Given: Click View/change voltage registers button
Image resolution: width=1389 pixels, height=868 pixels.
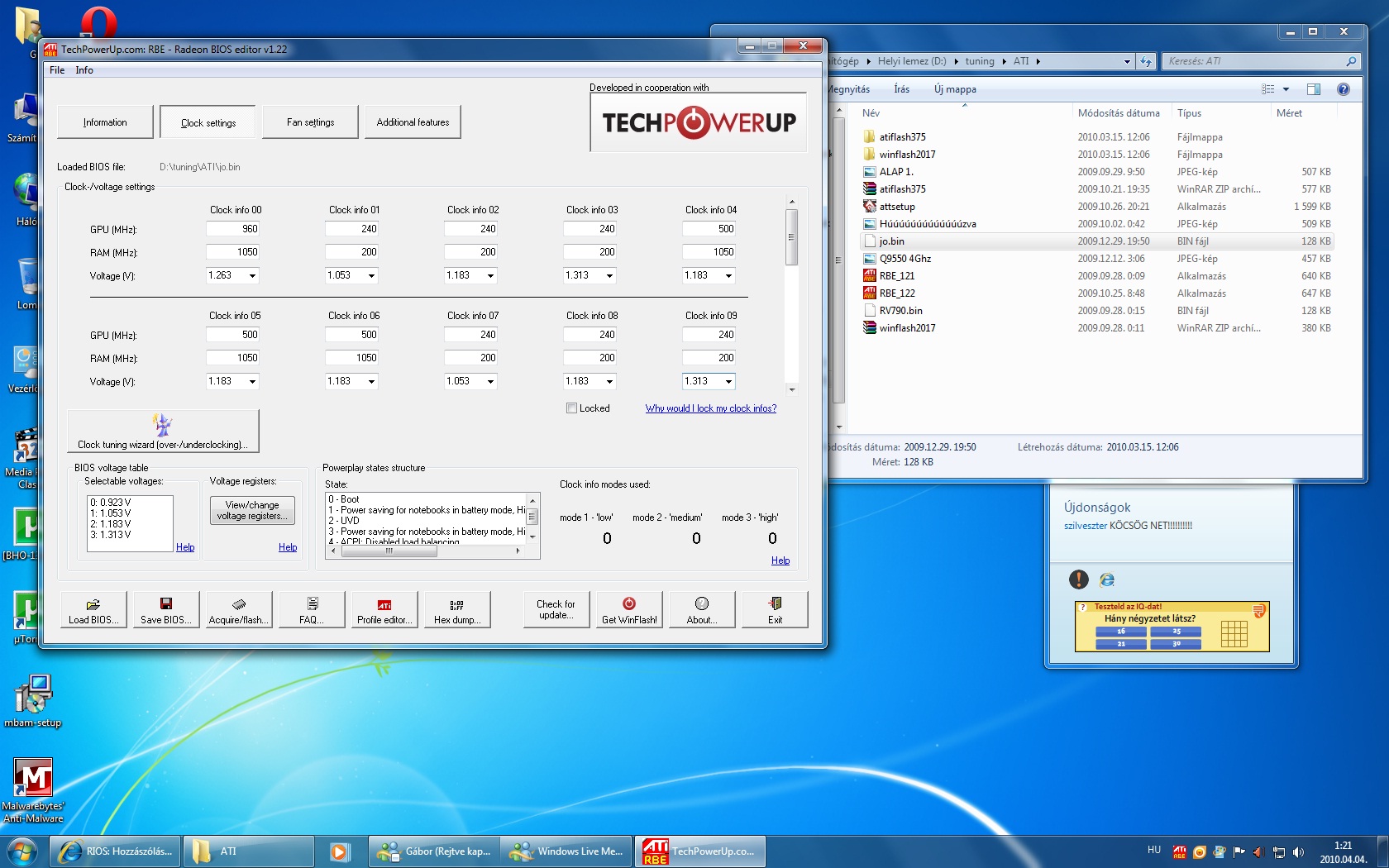Looking at the screenshot, I should click(x=252, y=510).
